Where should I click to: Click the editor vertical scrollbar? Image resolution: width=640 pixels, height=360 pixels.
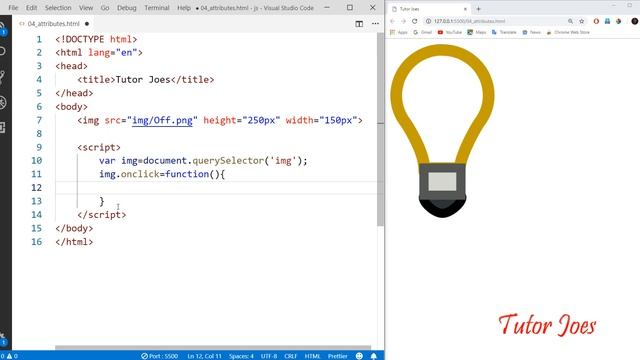coord(380,129)
